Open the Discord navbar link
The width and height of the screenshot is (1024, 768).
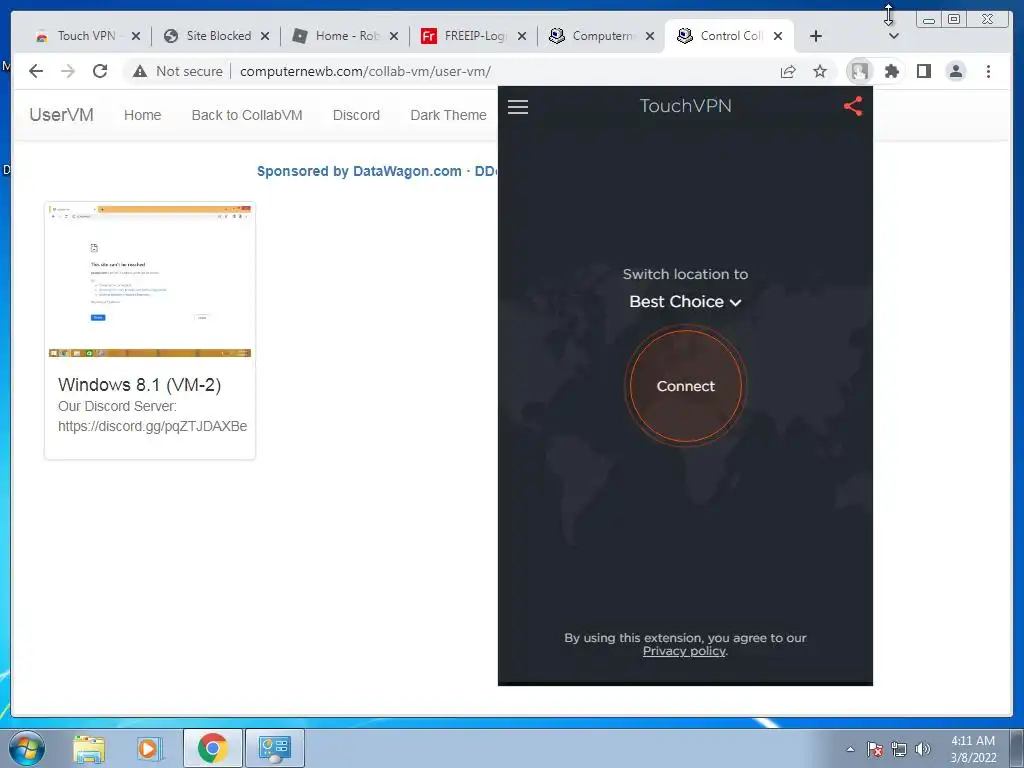[356, 115]
